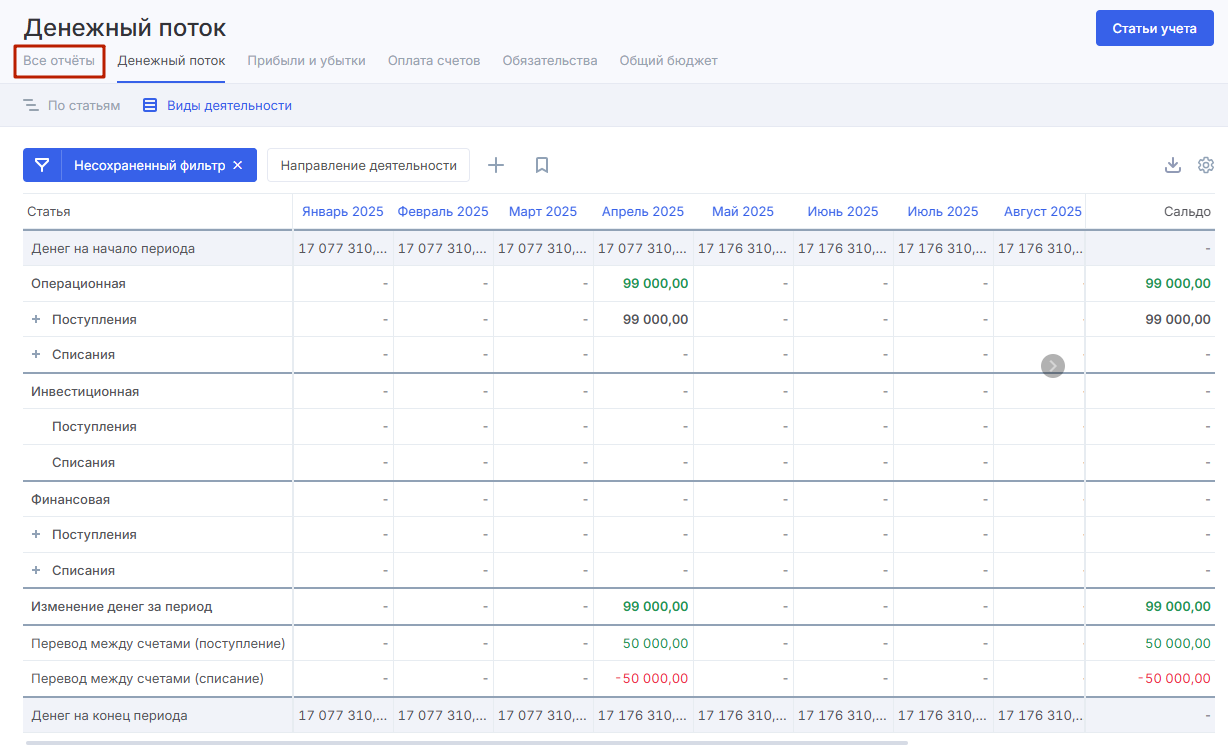Select the 'Инвестиционная' row label

coord(85,392)
